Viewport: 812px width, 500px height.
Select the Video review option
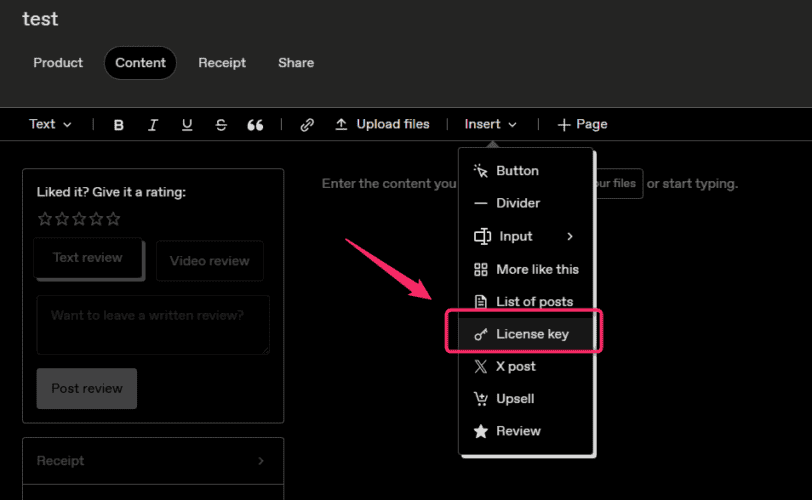pyautogui.click(x=209, y=261)
